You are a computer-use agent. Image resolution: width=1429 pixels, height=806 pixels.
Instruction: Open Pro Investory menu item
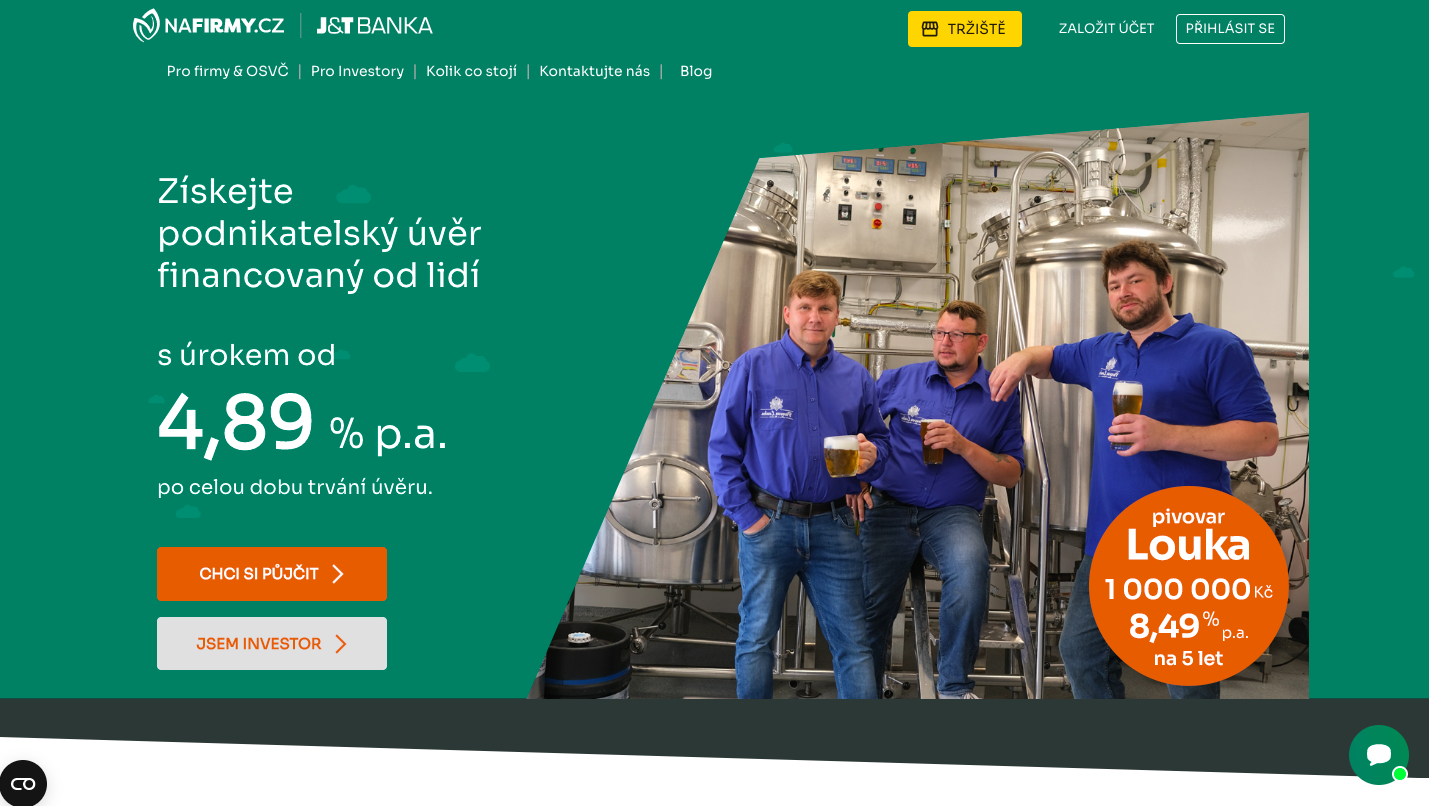point(357,71)
